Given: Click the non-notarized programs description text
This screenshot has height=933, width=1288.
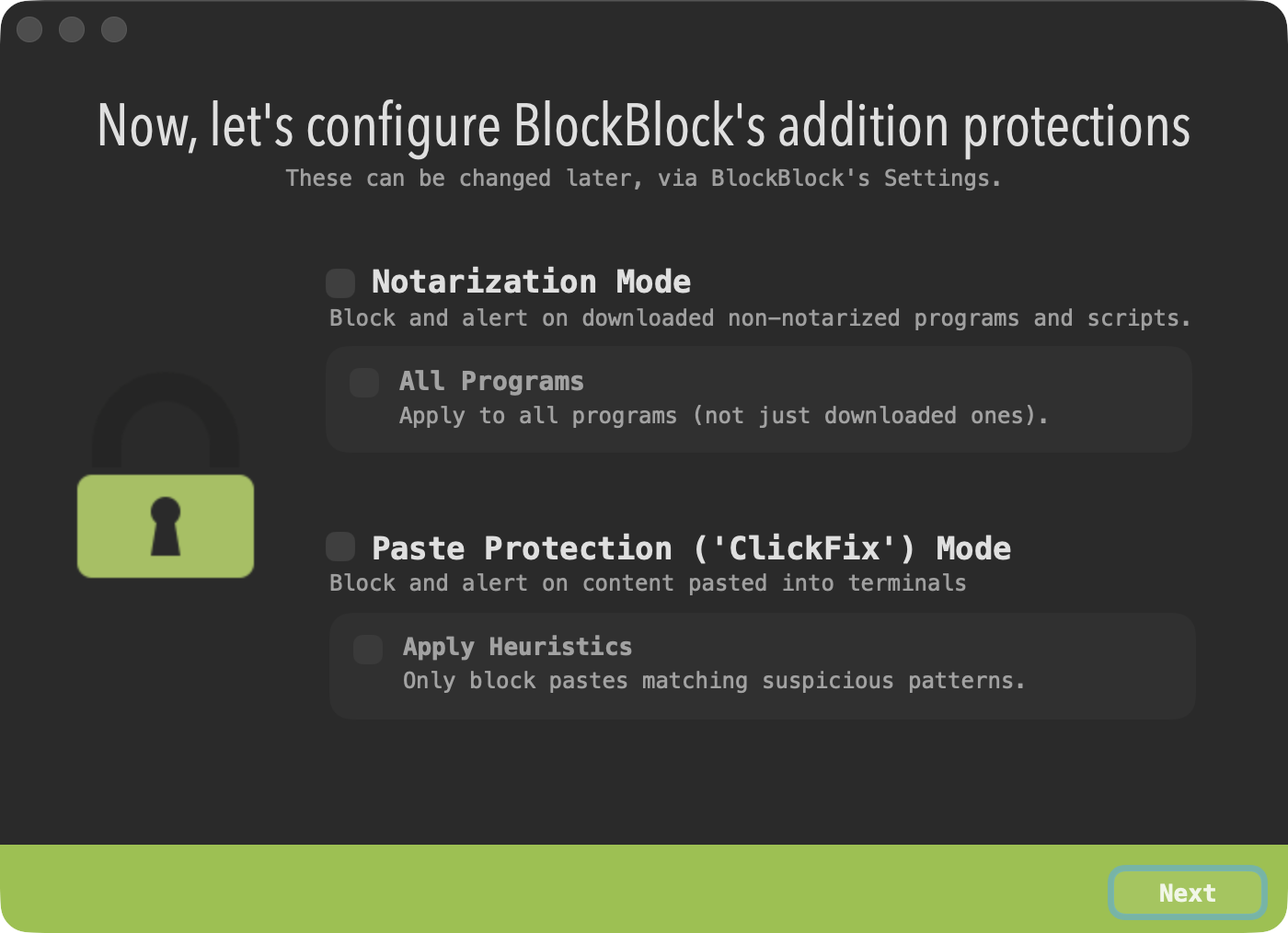Looking at the screenshot, I should click(760, 318).
